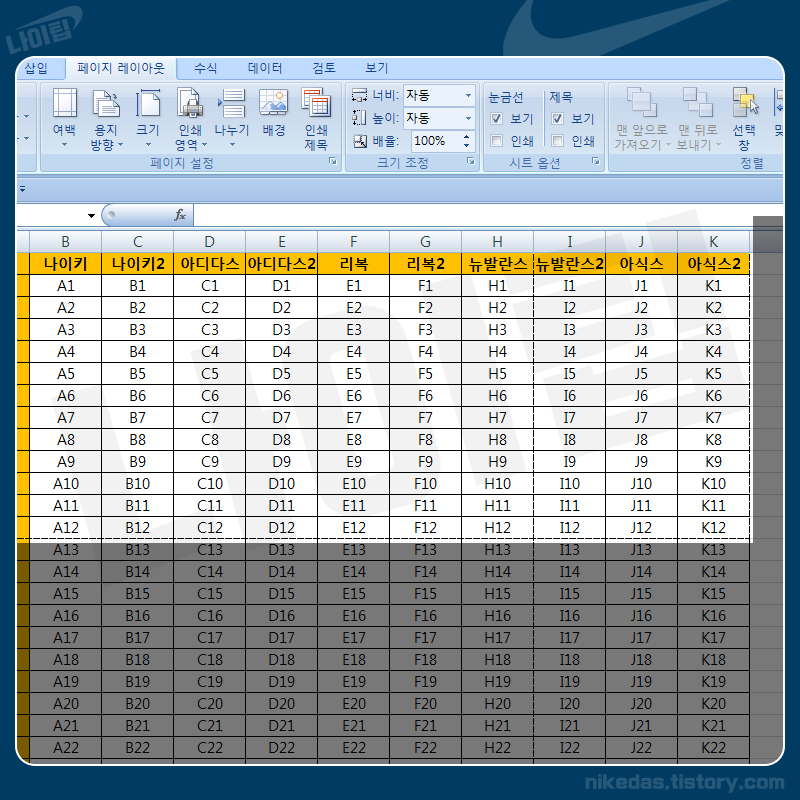The image size is (800, 800).
Task: Open the 선택 창 selection pane icon
Action: coord(745,102)
